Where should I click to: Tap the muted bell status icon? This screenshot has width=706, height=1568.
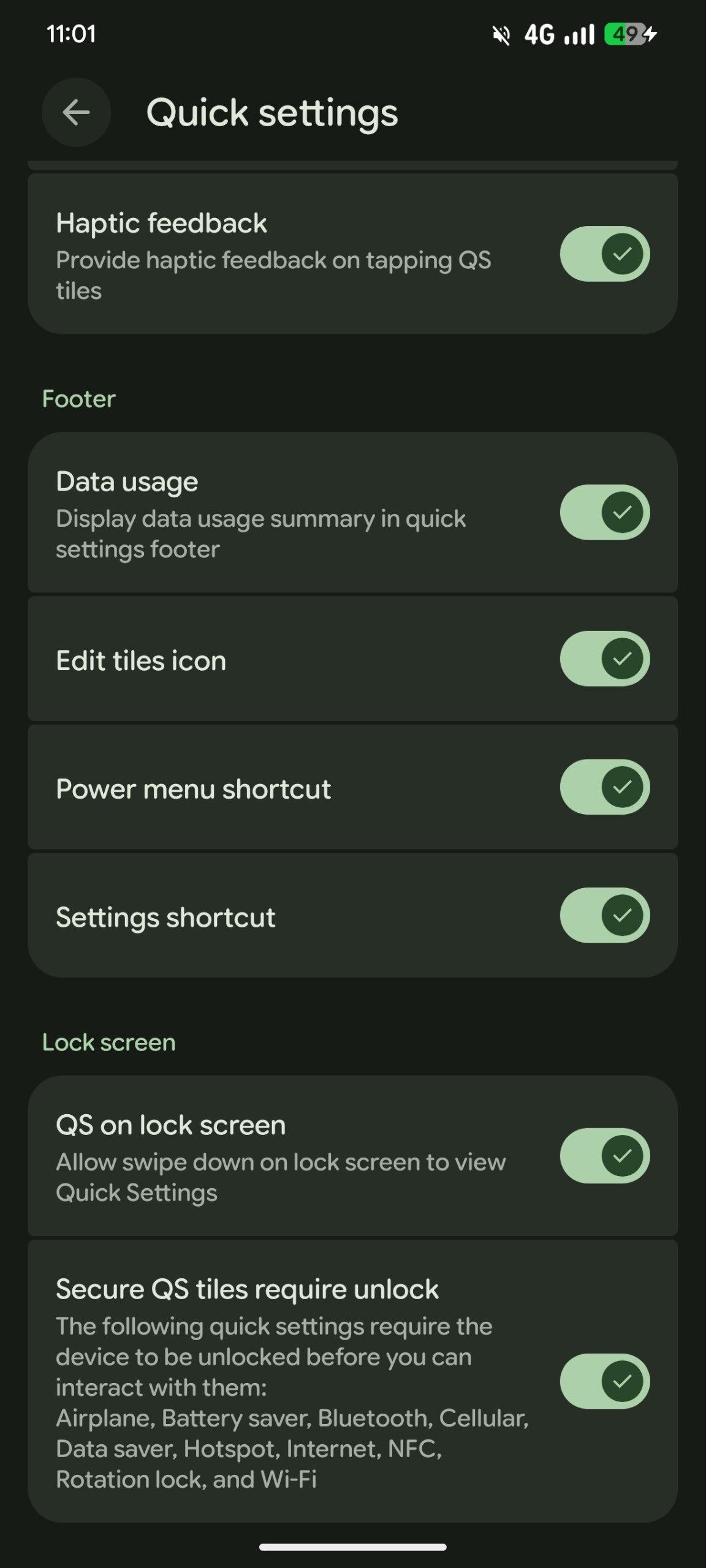tap(501, 35)
